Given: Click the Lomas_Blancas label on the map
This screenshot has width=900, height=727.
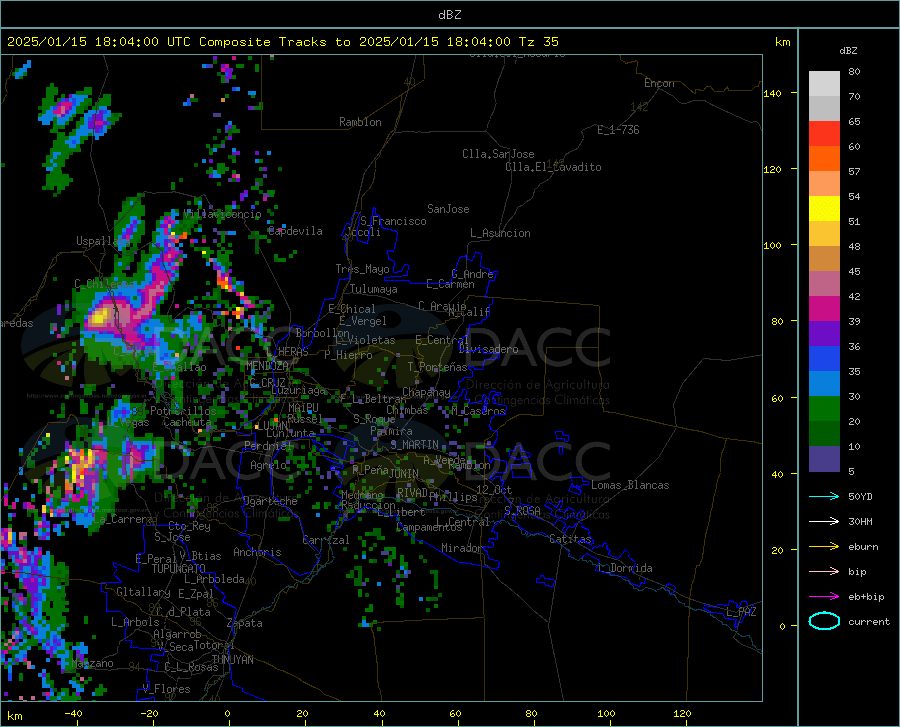Looking at the screenshot, I should point(630,485).
